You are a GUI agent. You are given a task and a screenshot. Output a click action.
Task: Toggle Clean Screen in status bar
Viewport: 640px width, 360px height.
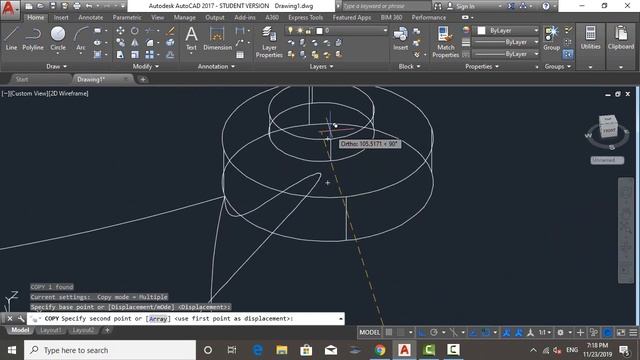tap(621, 333)
